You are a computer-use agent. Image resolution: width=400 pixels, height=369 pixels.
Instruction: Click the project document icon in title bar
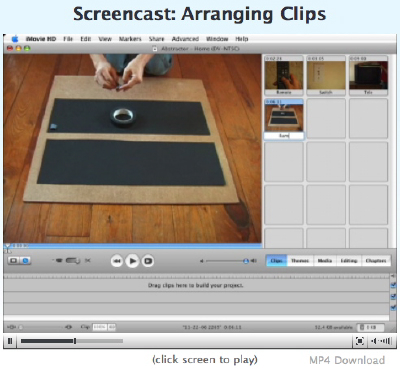155,49
